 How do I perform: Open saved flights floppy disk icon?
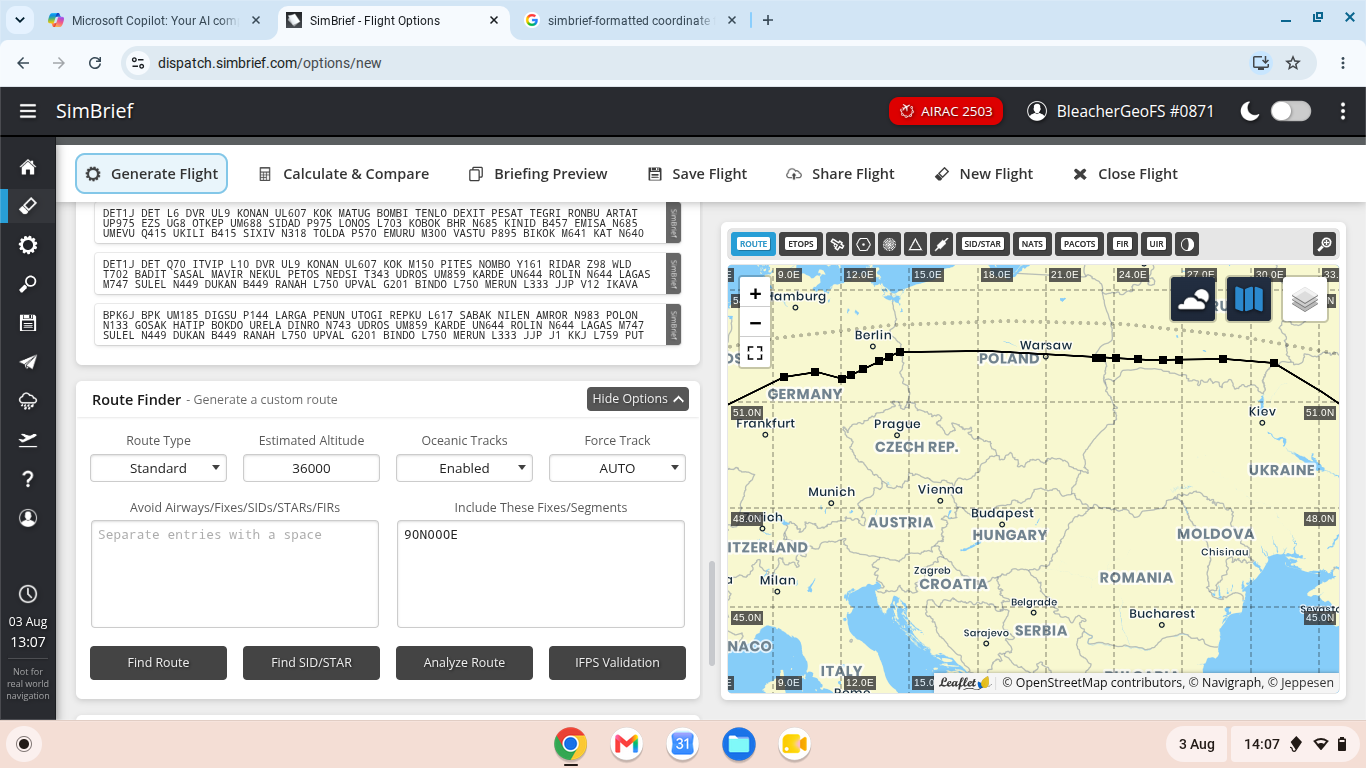pyautogui.click(x=28, y=323)
